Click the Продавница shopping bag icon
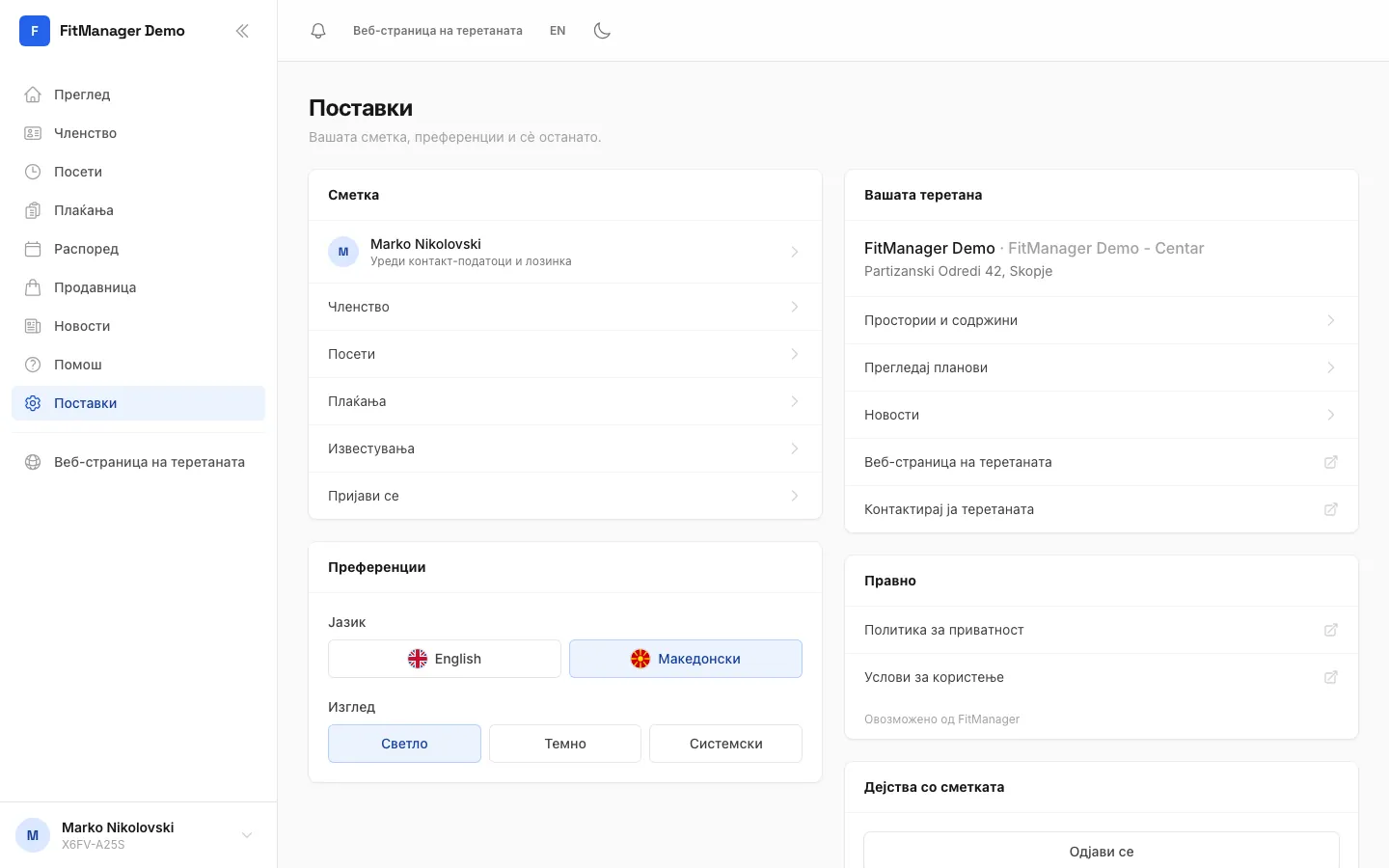This screenshot has width=1389, height=868. tap(33, 287)
